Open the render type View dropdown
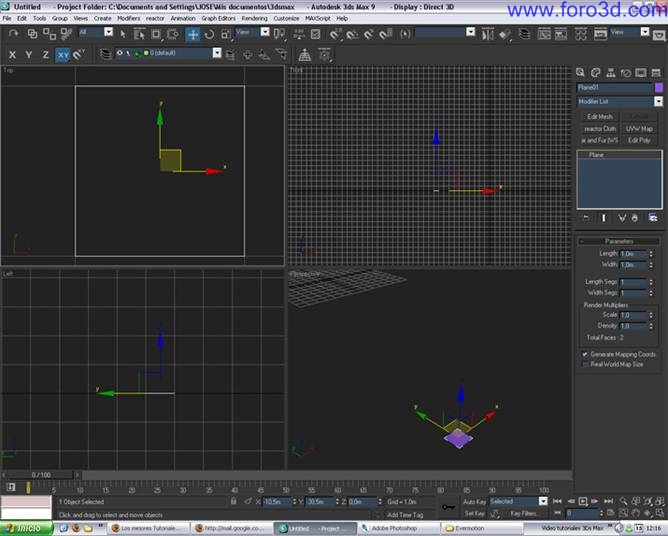This screenshot has height=536, width=668. click(645, 32)
